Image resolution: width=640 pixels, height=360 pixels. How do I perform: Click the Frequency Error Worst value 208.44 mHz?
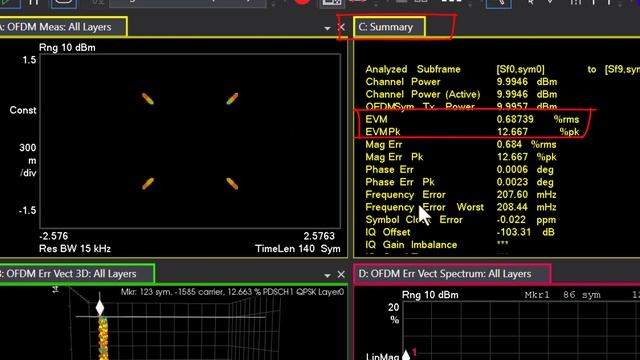(x=526, y=207)
